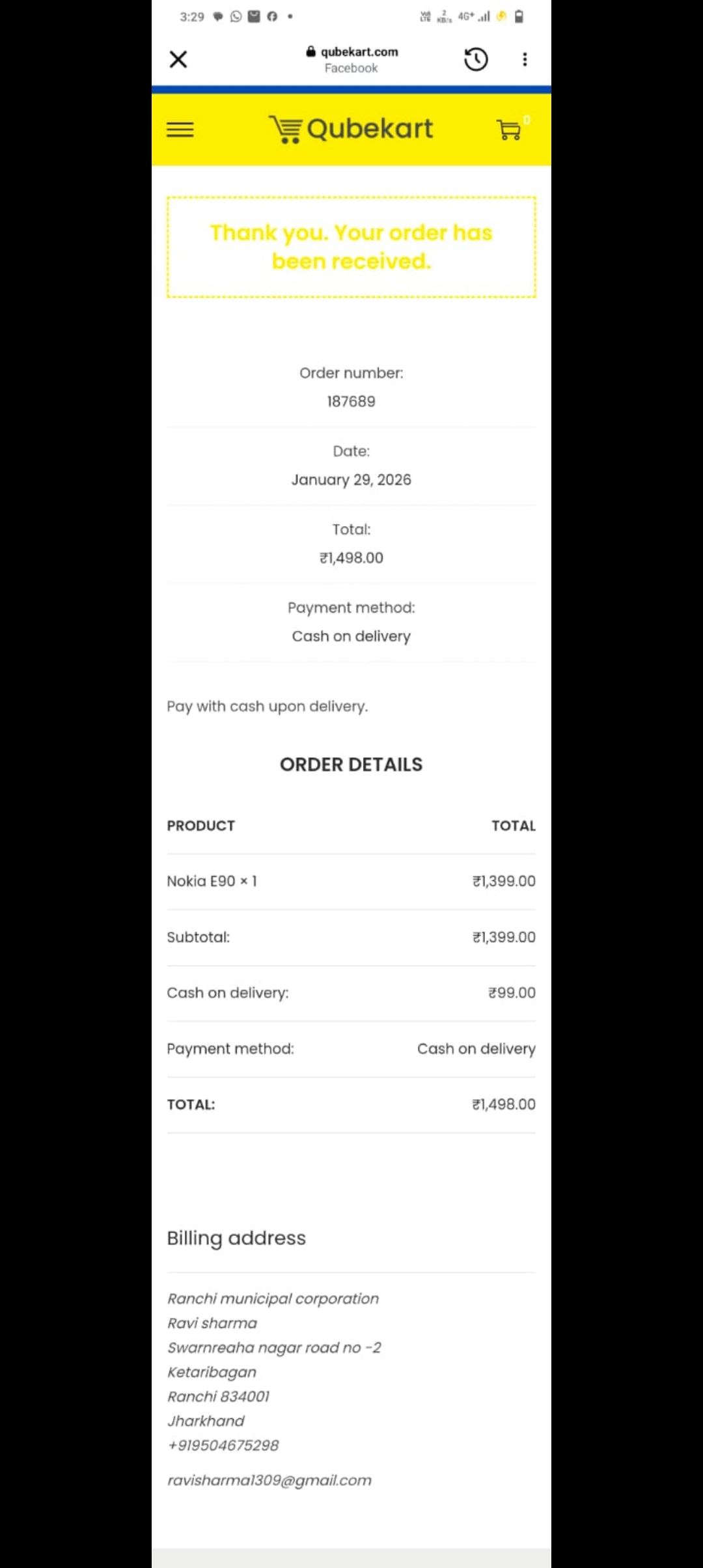The height and width of the screenshot is (1568, 703).
Task: Tap the padlock site security icon
Action: pyautogui.click(x=310, y=51)
